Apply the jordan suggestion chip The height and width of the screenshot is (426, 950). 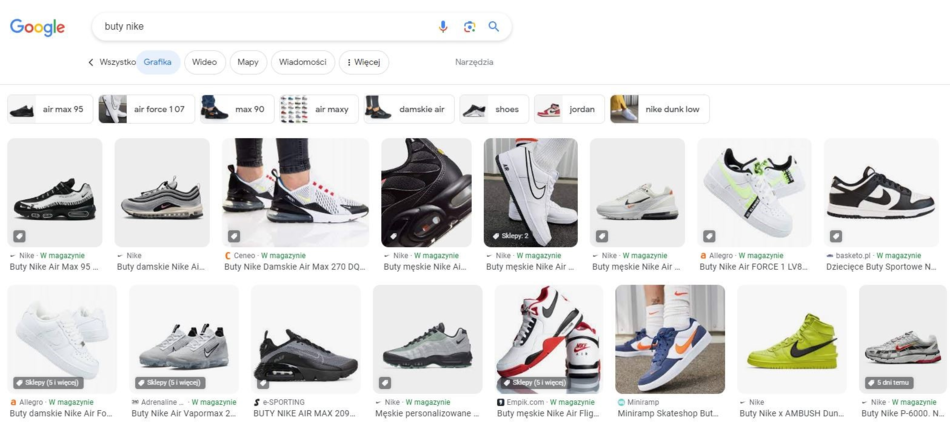[569, 109]
